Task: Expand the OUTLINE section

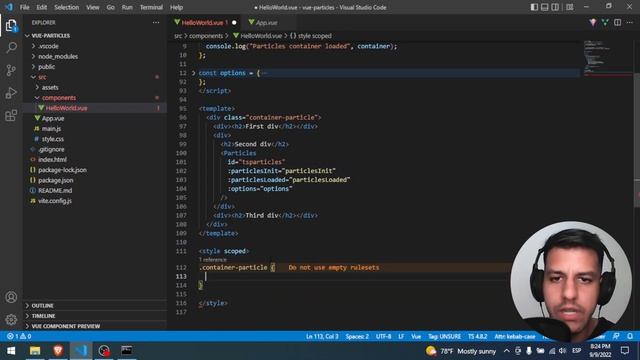Action: pyautogui.click(x=42, y=305)
